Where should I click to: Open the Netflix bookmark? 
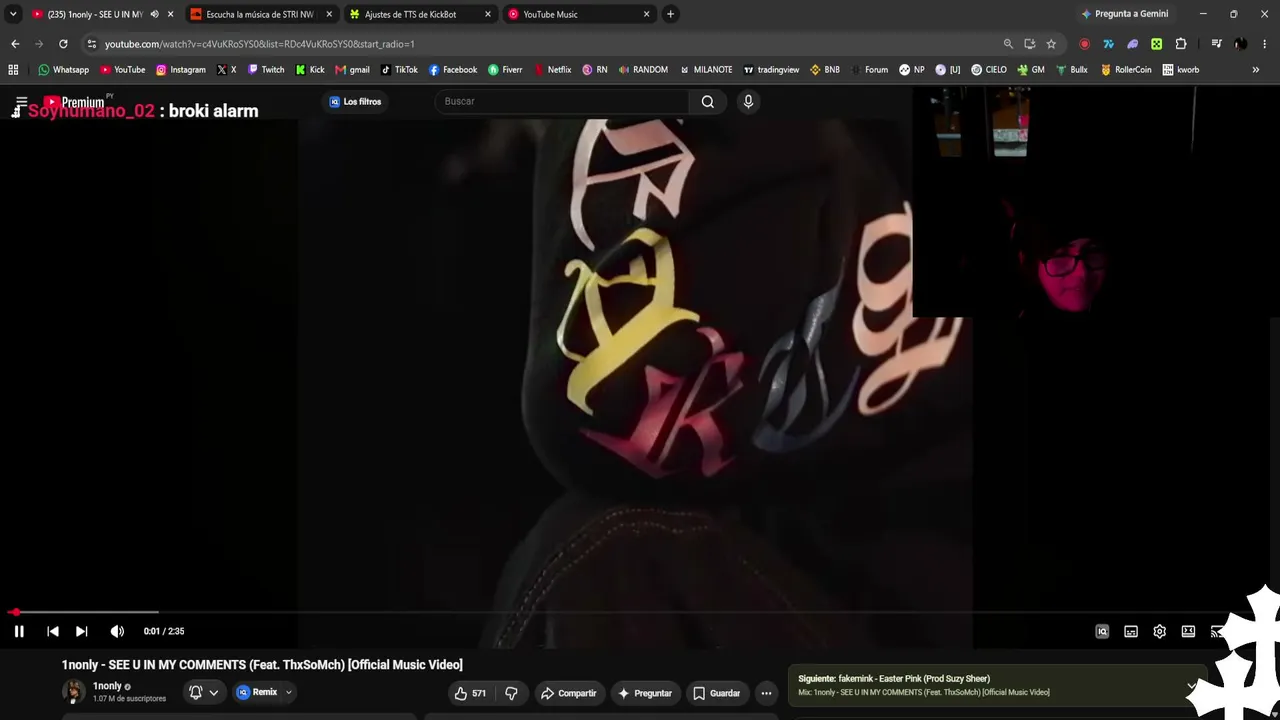tap(553, 70)
